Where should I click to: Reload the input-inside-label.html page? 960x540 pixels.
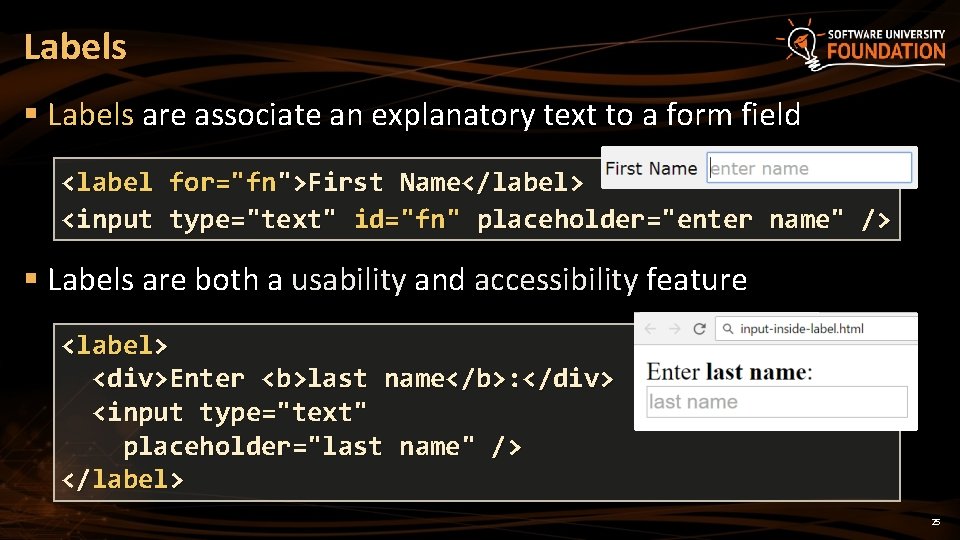pyautogui.click(x=699, y=329)
